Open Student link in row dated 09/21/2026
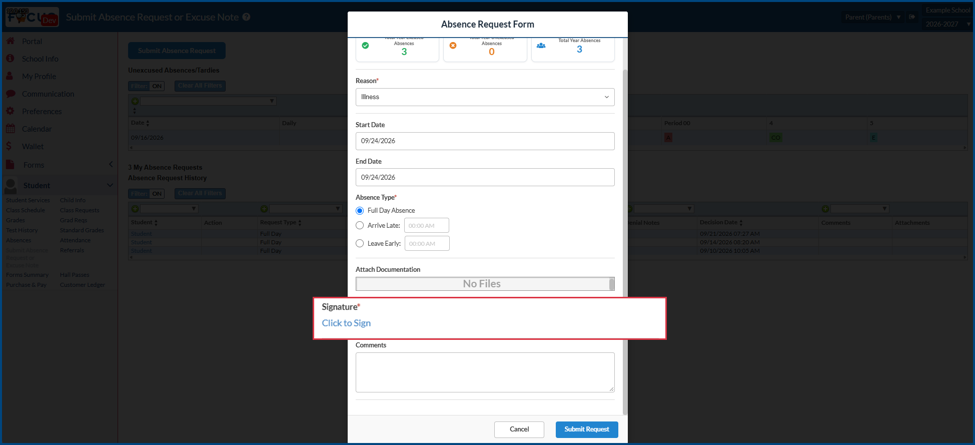 pos(141,233)
